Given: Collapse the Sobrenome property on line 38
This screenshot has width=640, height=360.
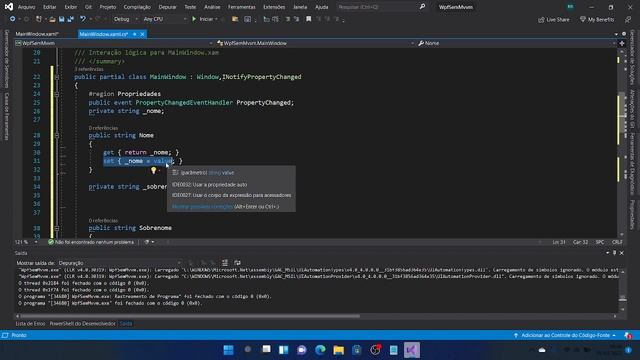Looking at the screenshot, I should pyautogui.click(x=57, y=228).
